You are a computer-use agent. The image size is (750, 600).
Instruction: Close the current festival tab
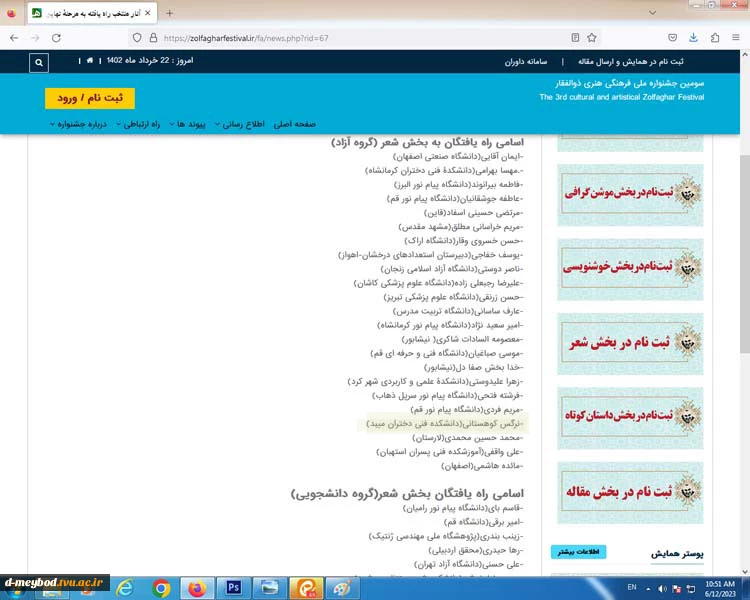tap(147, 13)
